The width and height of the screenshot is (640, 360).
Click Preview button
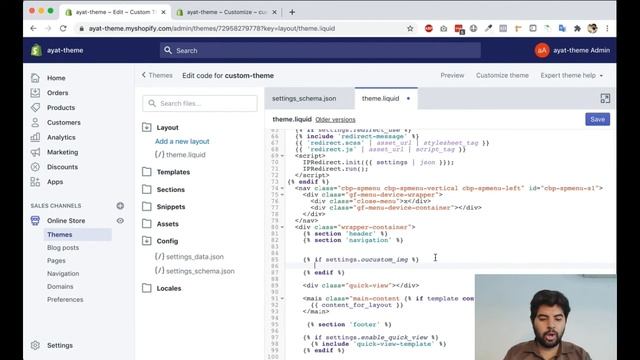[452, 76]
